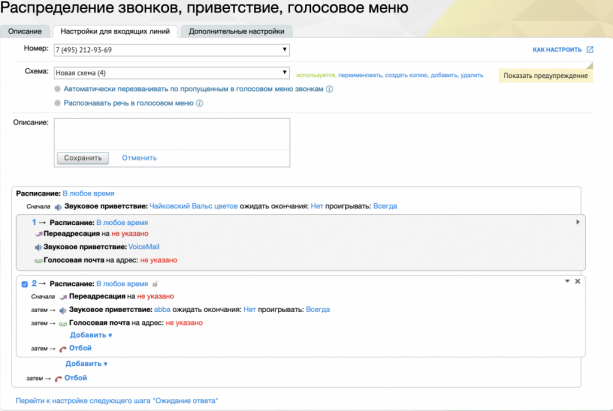Click the Сохранить button
This screenshot has width=613, height=411.
point(83,158)
